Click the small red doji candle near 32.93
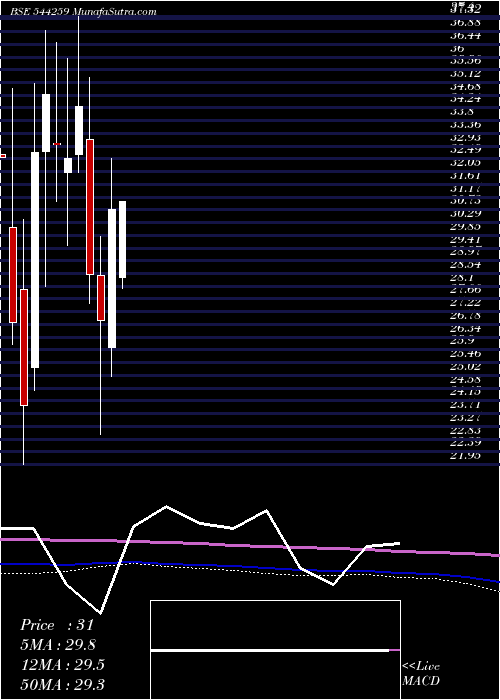 [57, 144]
